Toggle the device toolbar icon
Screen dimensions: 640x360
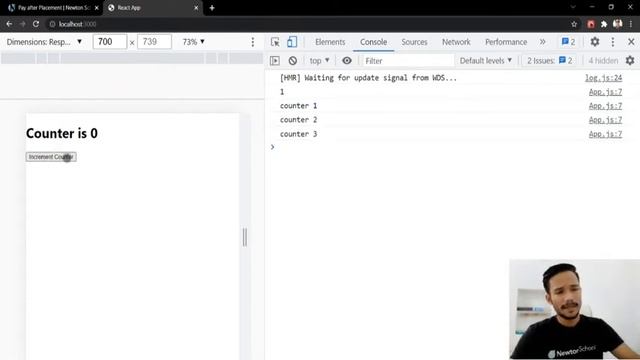coord(292,42)
